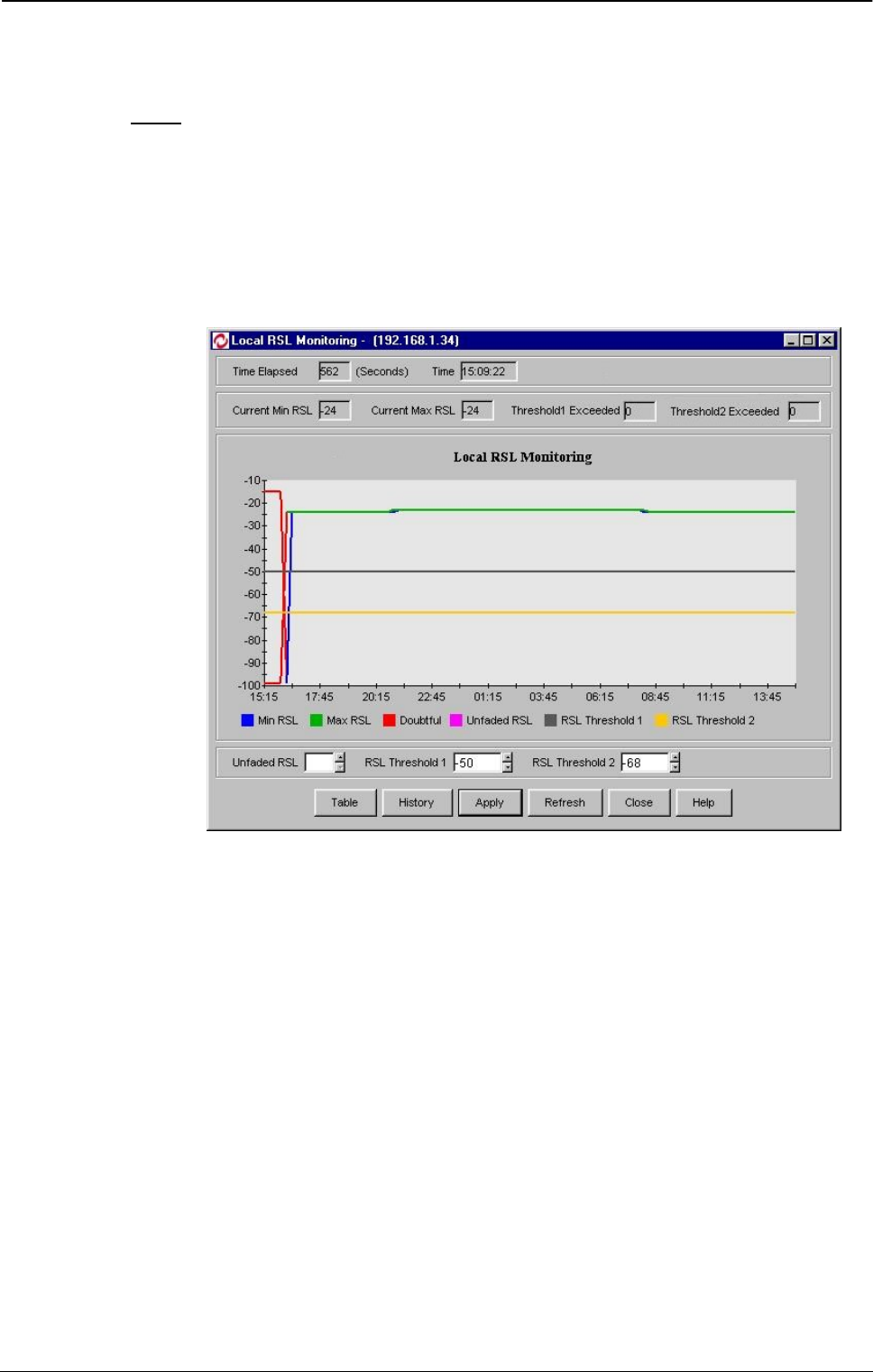Open the History view
Screen dimensions: 873x1372
point(416,802)
